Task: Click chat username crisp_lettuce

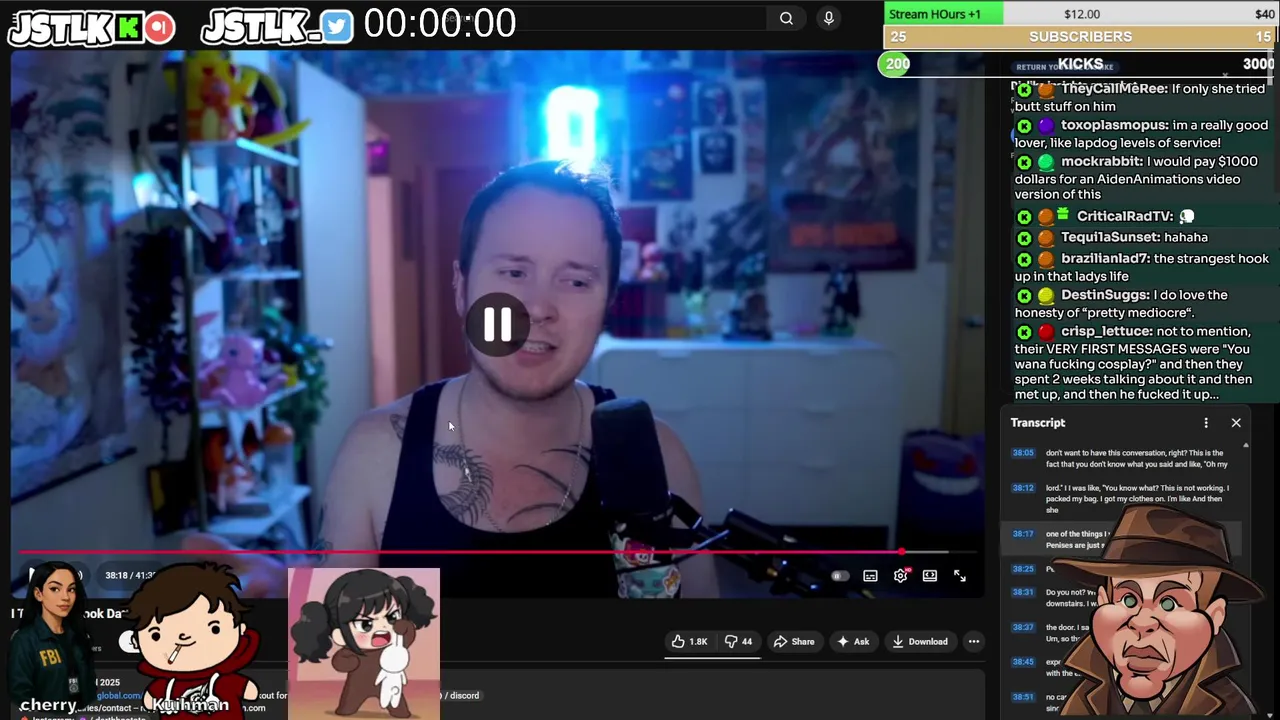Action: tap(1107, 331)
